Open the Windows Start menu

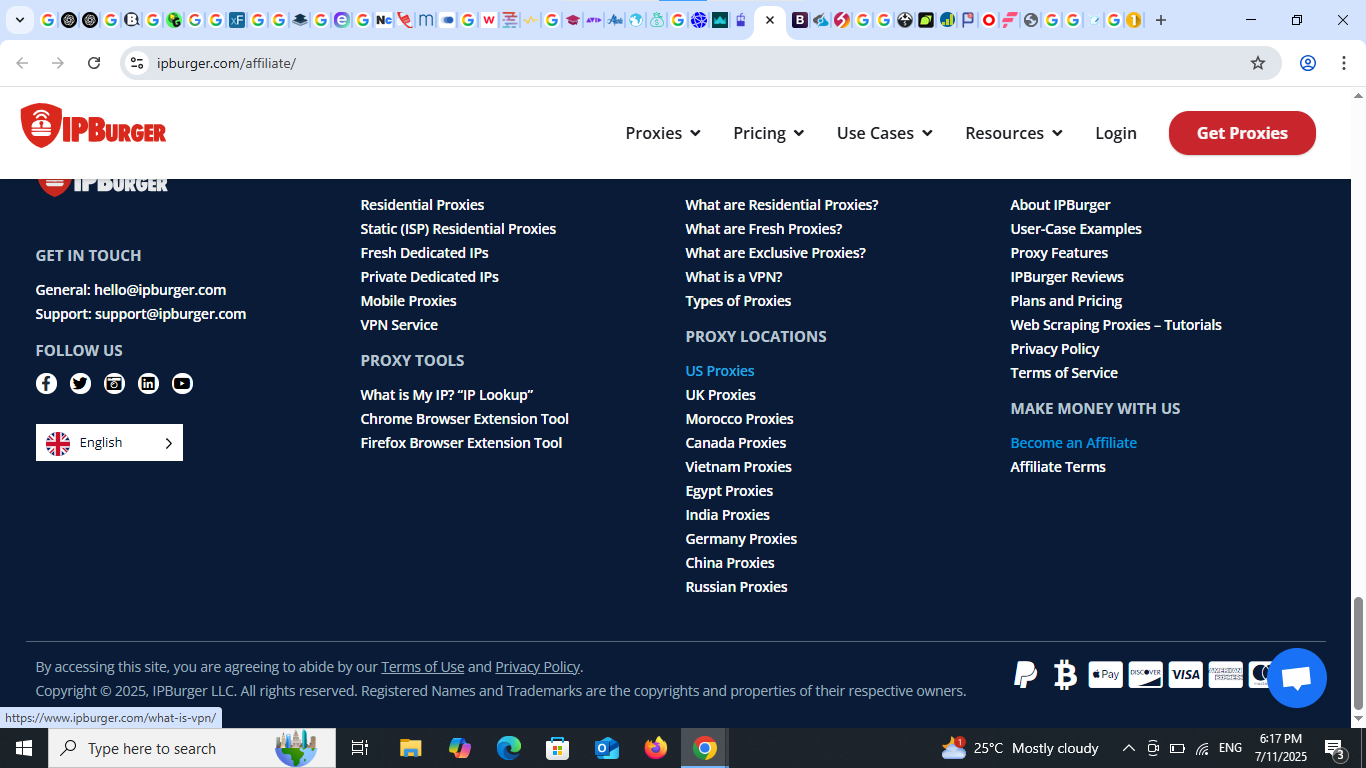23,748
